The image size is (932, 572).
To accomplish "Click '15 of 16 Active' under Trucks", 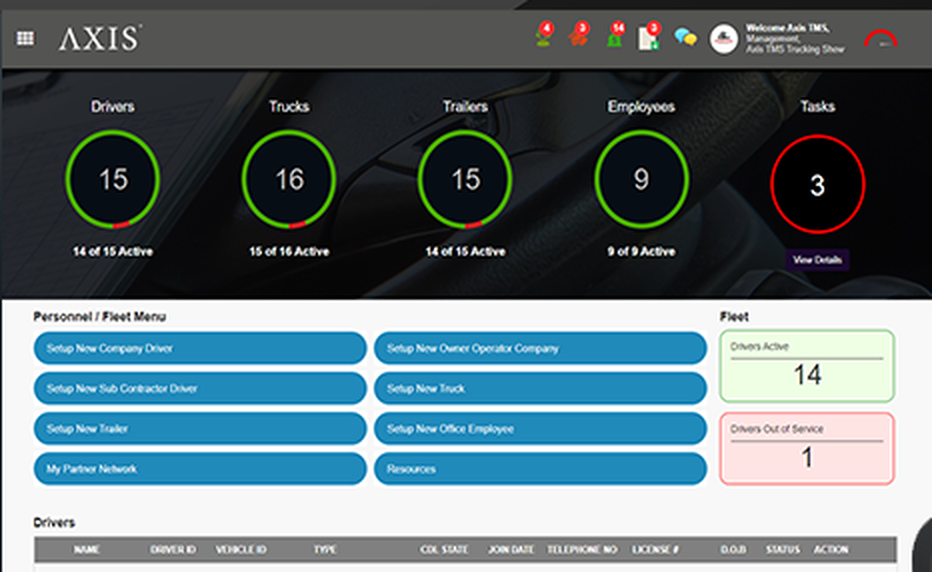I will tap(289, 252).
